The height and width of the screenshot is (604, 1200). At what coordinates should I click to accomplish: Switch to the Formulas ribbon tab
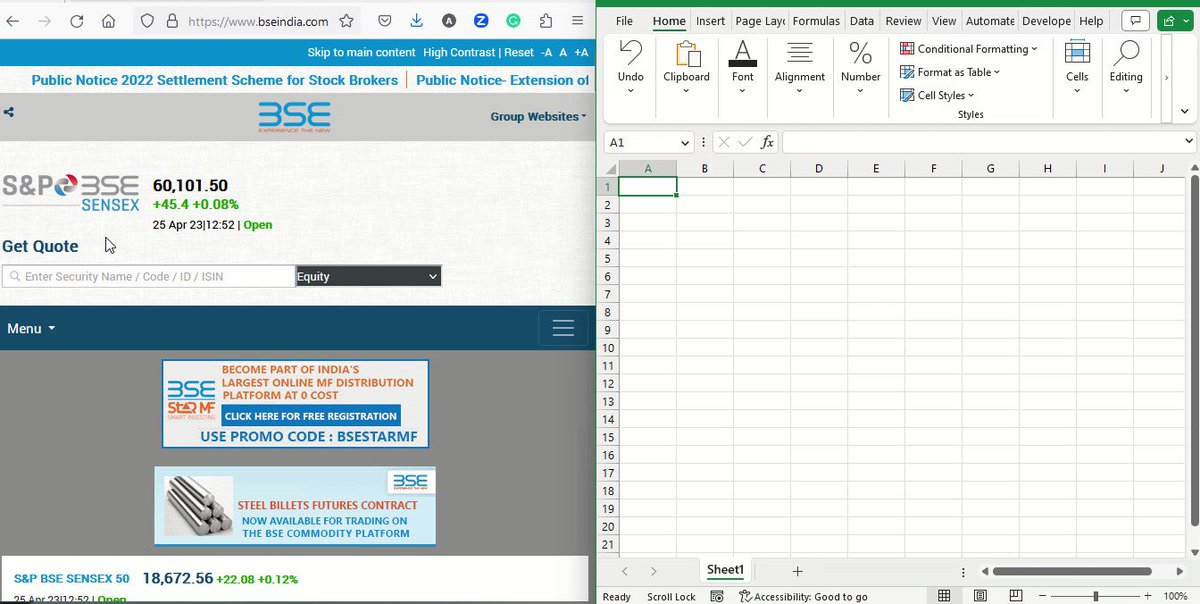point(816,20)
